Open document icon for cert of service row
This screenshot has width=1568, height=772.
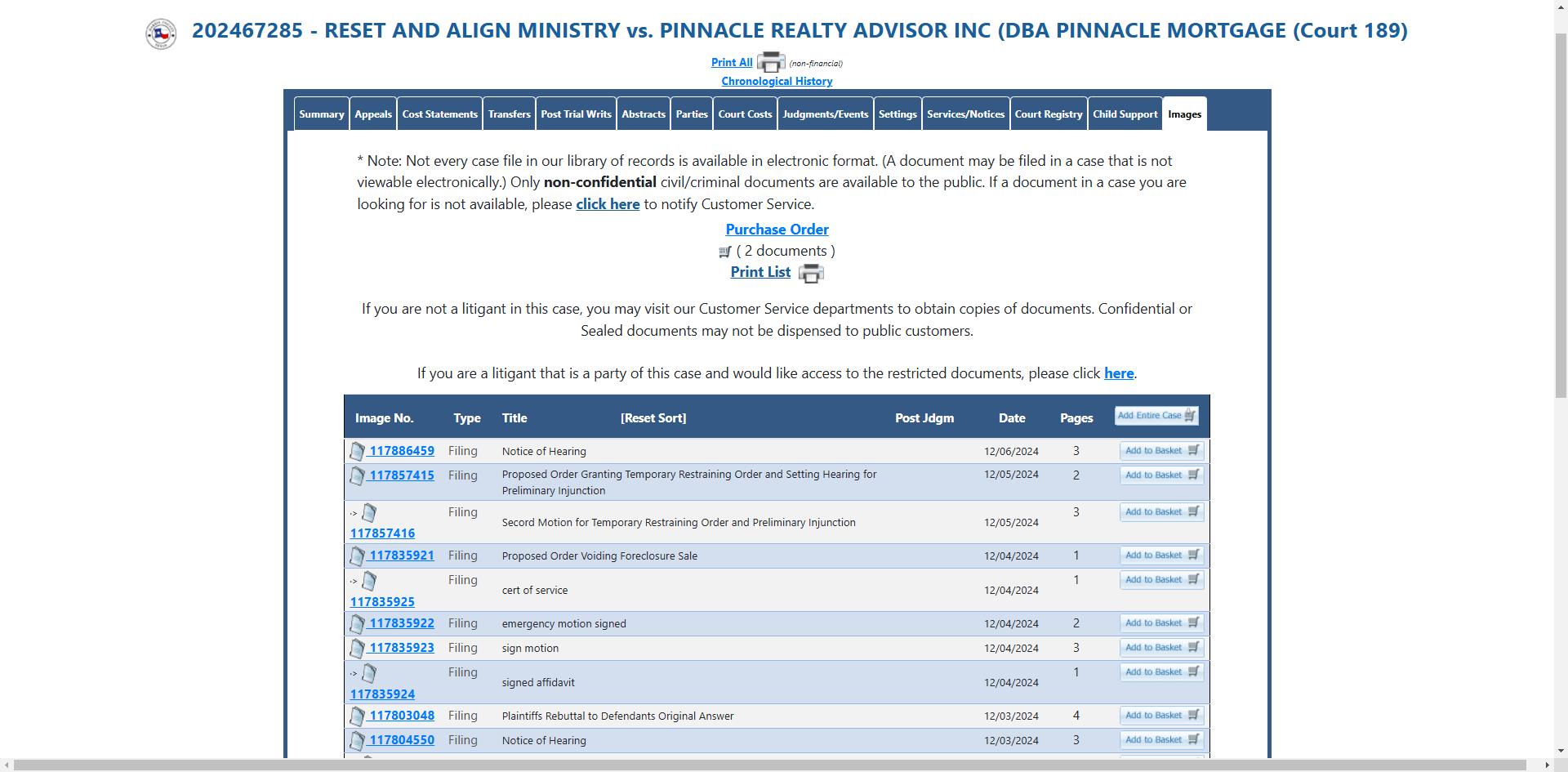click(x=369, y=581)
